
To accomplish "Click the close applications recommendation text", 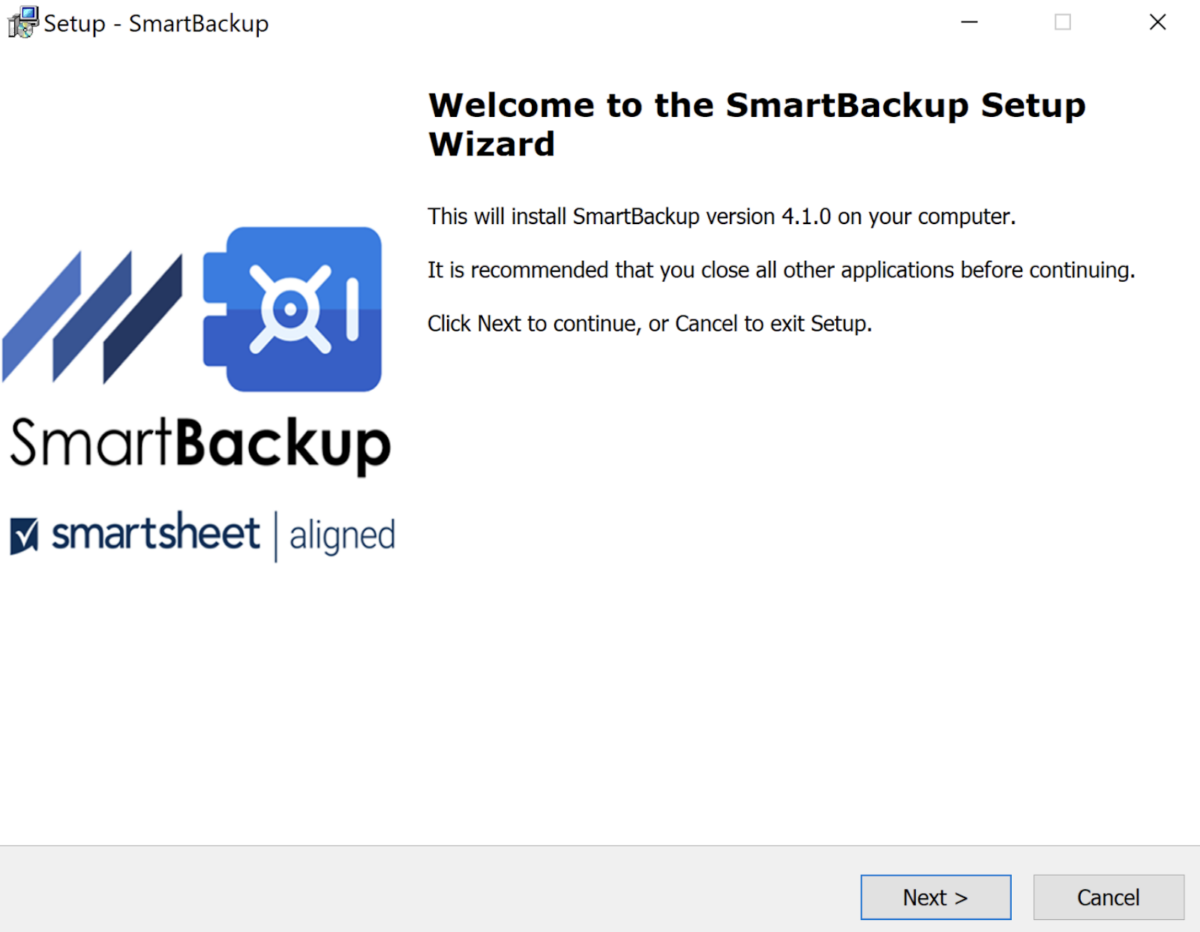I will coord(781,269).
